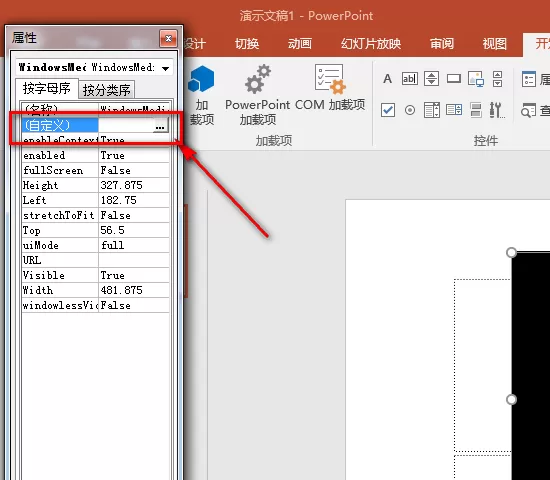Screen dimensions: 550x480
Task: Open COM add-ins dialog
Action: pyautogui.click(x=330, y=88)
